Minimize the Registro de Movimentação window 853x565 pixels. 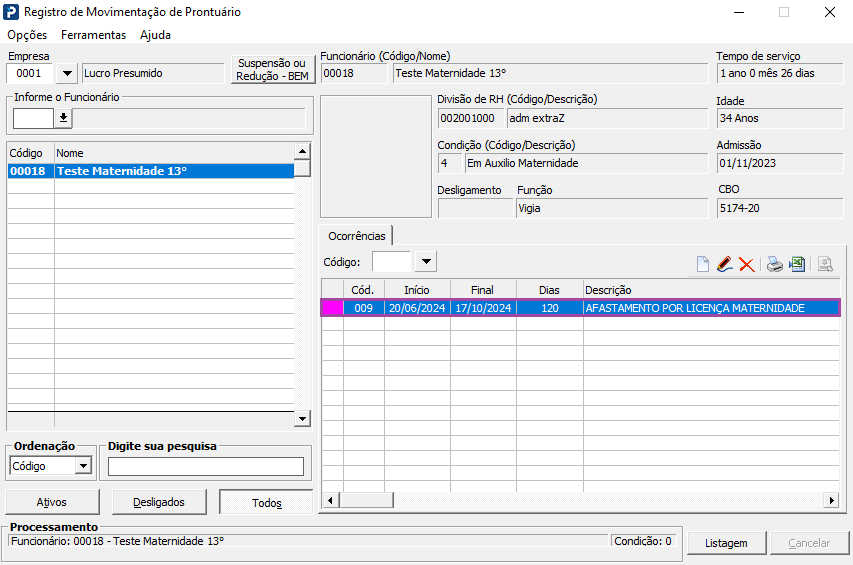[x=739, y=12]
